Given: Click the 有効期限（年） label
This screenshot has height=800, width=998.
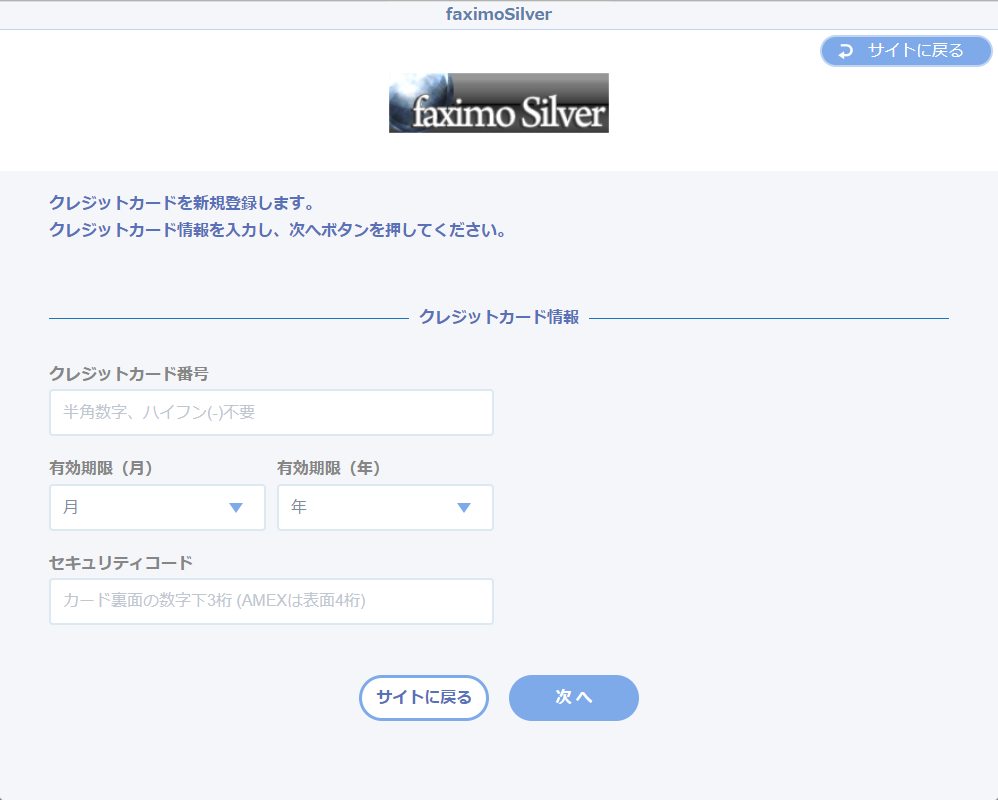Looking at the screenshot, I should pos(328,468).
